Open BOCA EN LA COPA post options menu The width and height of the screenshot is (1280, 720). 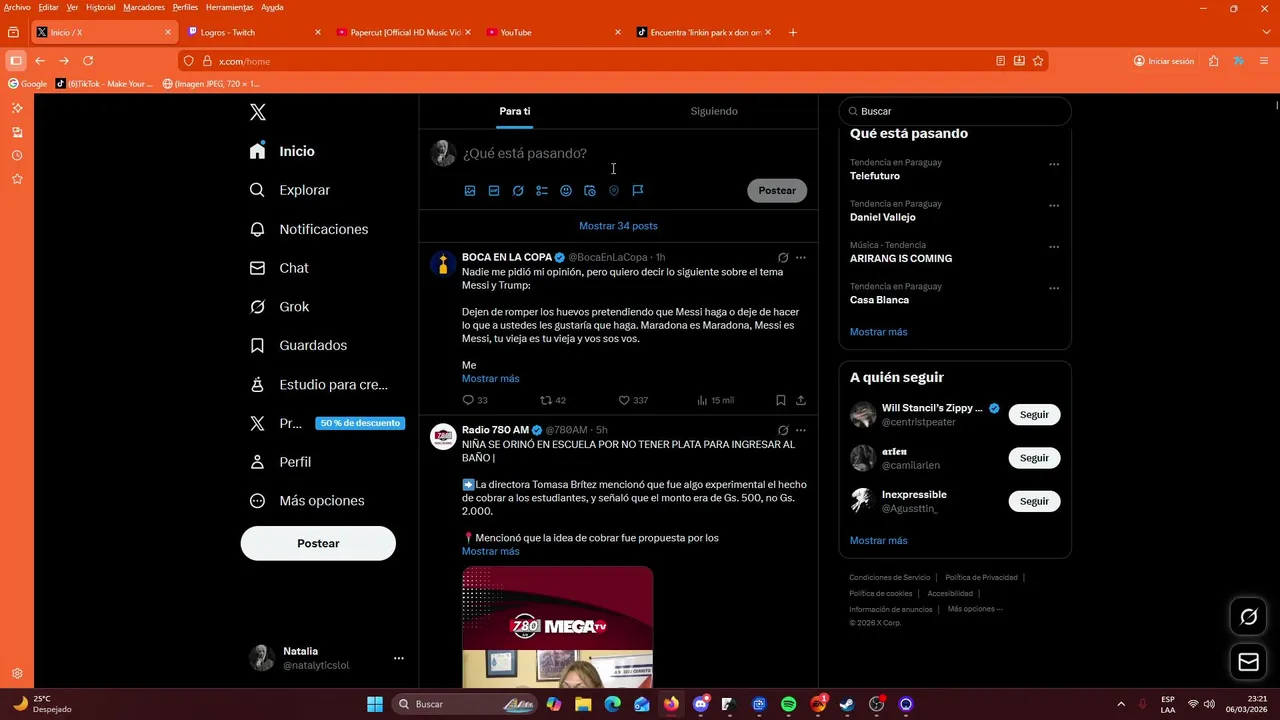[x=800, y=257]
